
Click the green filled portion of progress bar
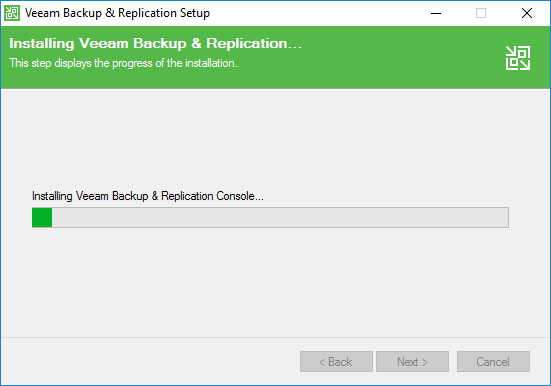pos(42,217)
